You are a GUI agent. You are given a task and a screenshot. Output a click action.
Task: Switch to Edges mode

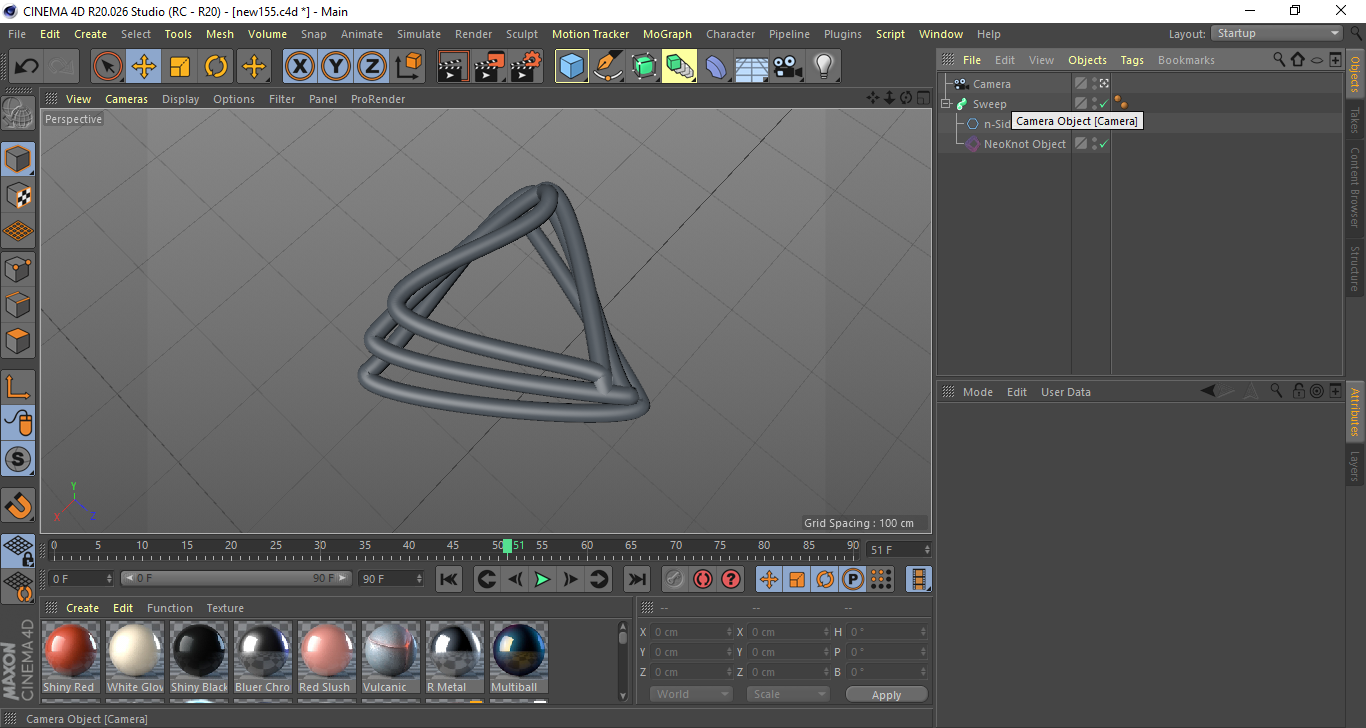[18, 304]
